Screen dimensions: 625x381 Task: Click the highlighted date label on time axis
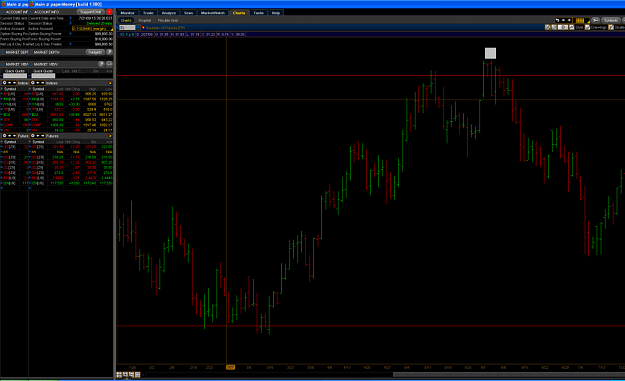[x=230, y=367]
